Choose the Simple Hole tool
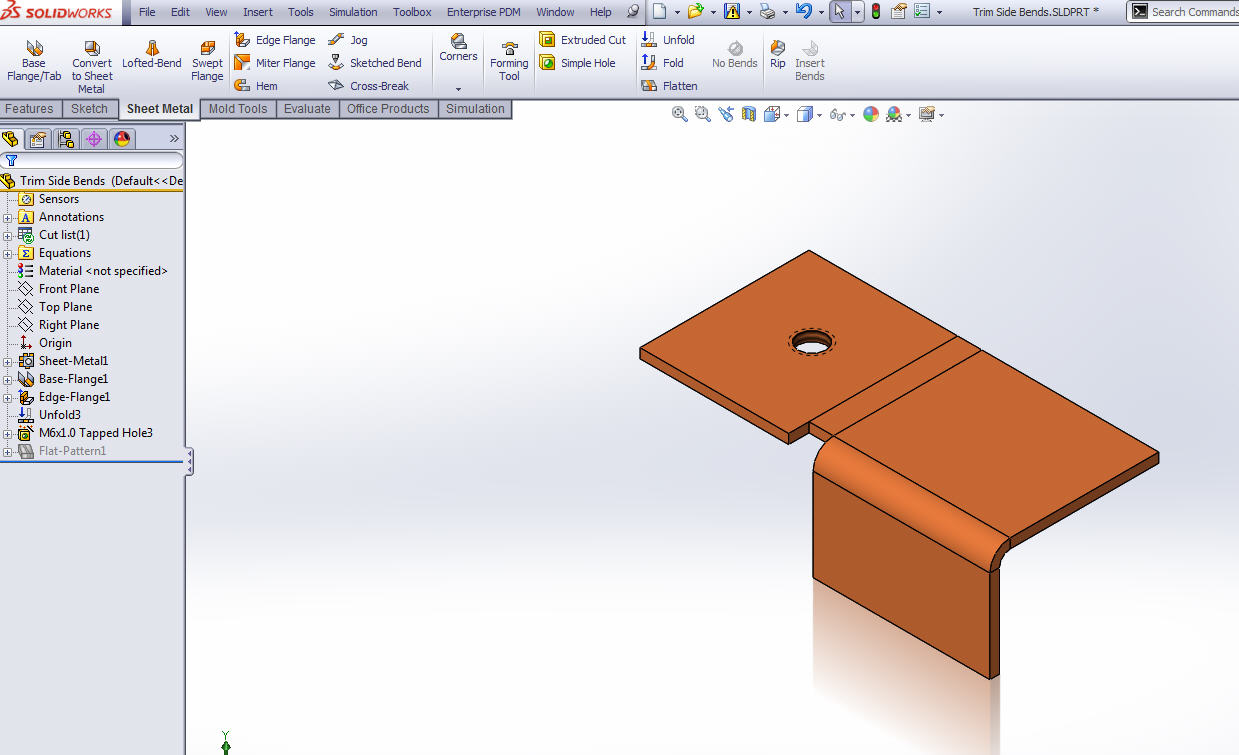Viewport: 1239px width, 755px height. tap(578, 63)
